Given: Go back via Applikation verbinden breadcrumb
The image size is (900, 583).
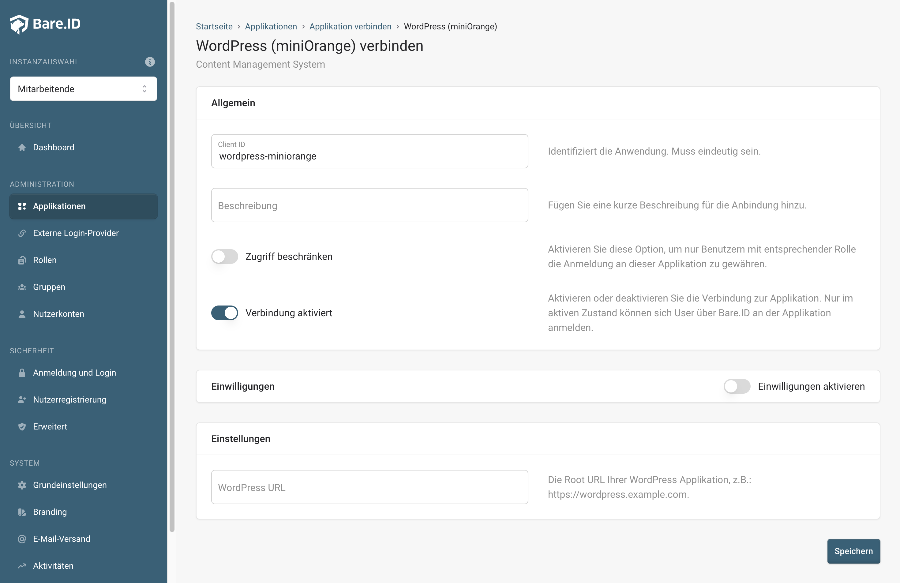Looking at the screenshot, I should point(350,26).
